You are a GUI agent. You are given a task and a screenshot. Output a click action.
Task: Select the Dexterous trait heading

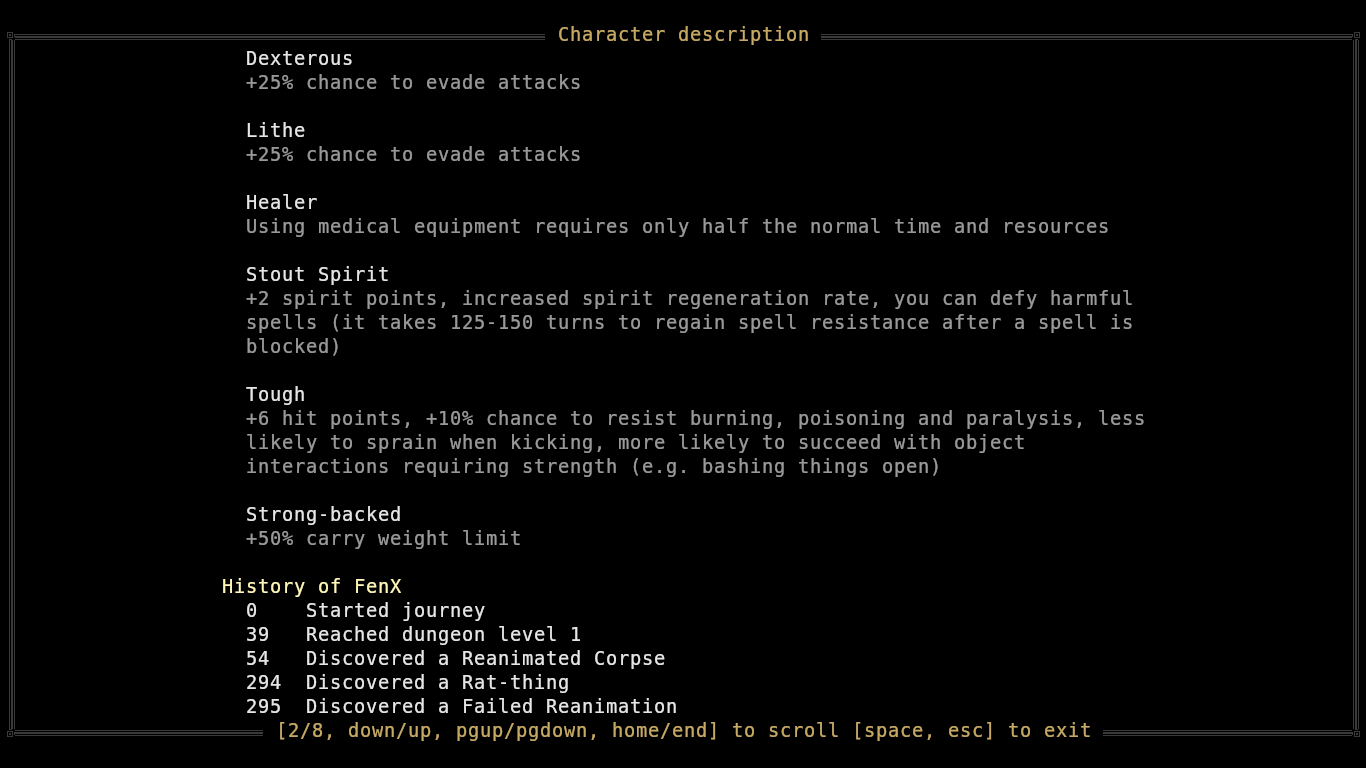[x=299, y=59]
